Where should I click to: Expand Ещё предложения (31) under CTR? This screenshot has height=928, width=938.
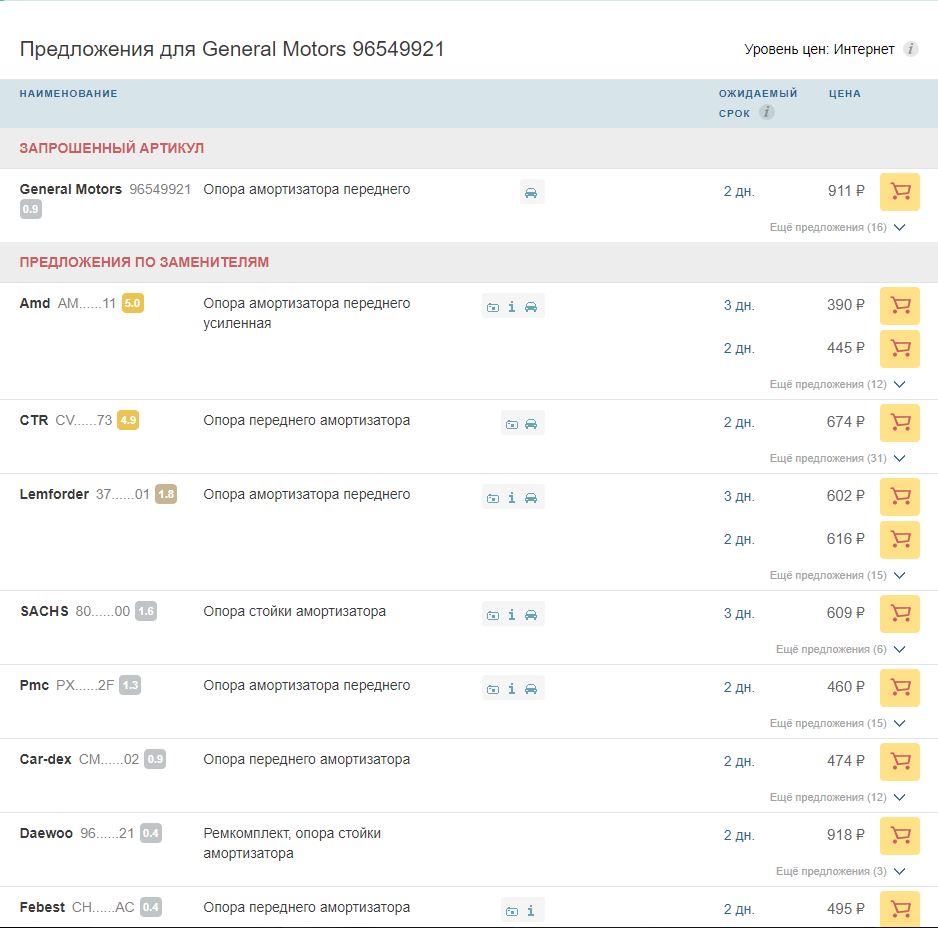pyautogui.click(x=837, y=459)
